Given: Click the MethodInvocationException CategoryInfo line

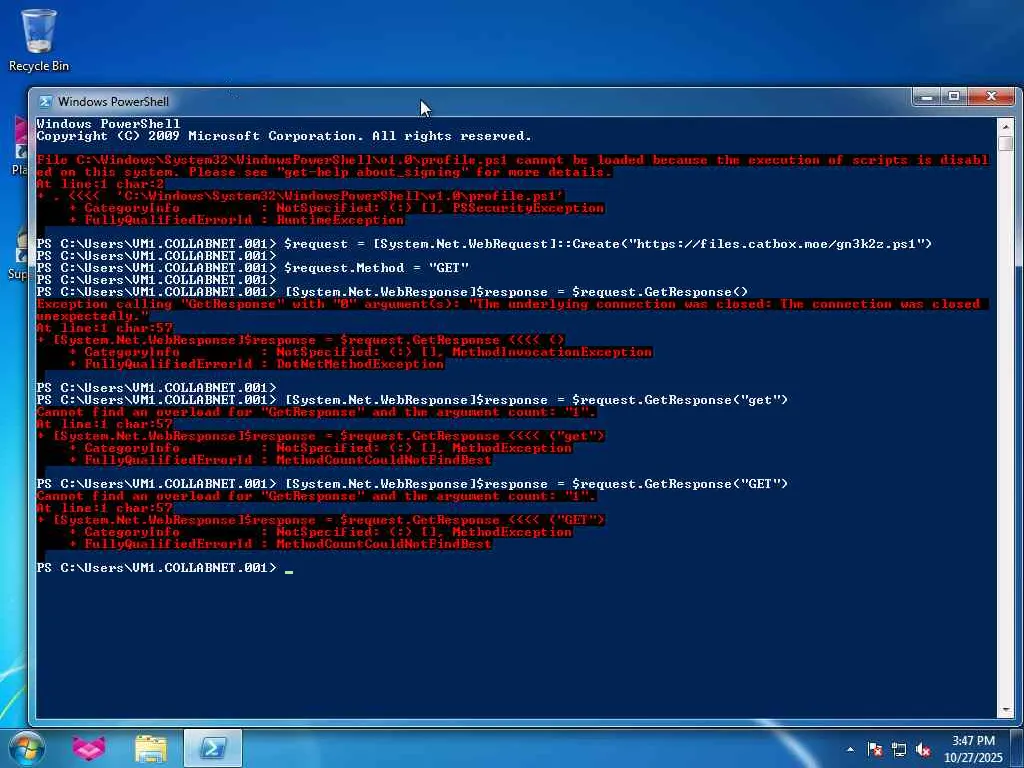Looking at the screenshot, I should pyautogui.click(x=360, y=352).
